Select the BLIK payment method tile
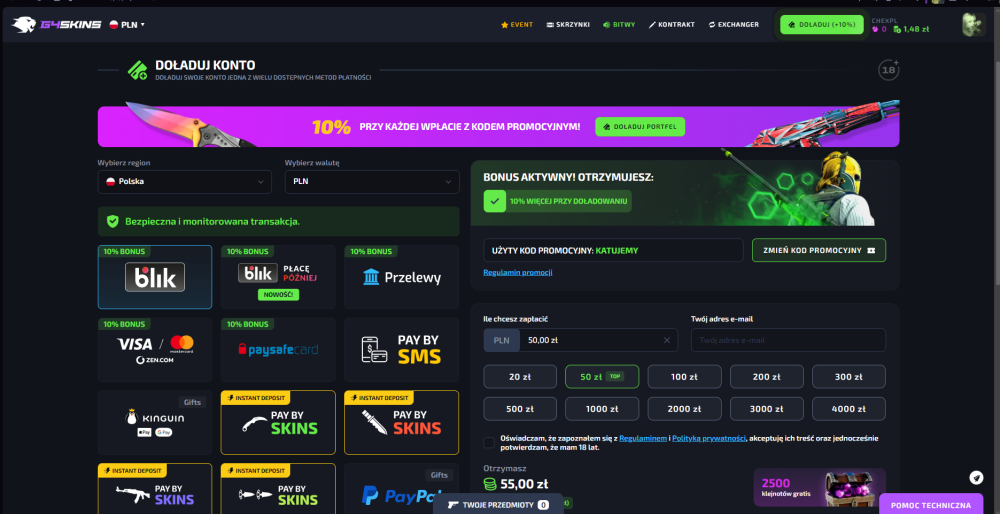 pyautogui.click(x=155, y=277)
